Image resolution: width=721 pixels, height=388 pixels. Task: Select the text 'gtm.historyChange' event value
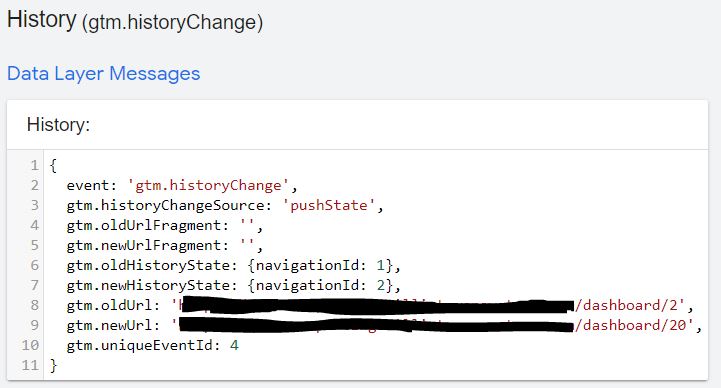point(208,185)
